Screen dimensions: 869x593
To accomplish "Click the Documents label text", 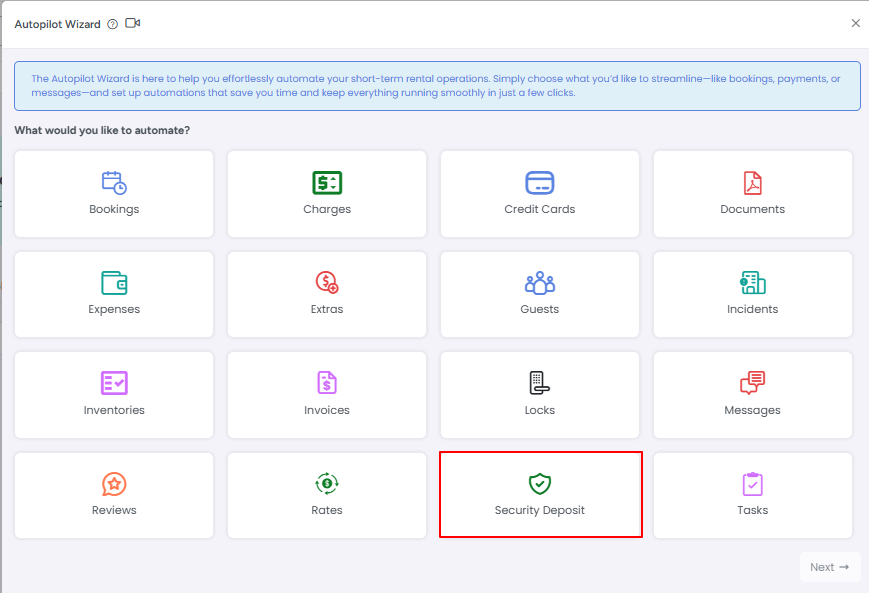I will pos(753,209).
